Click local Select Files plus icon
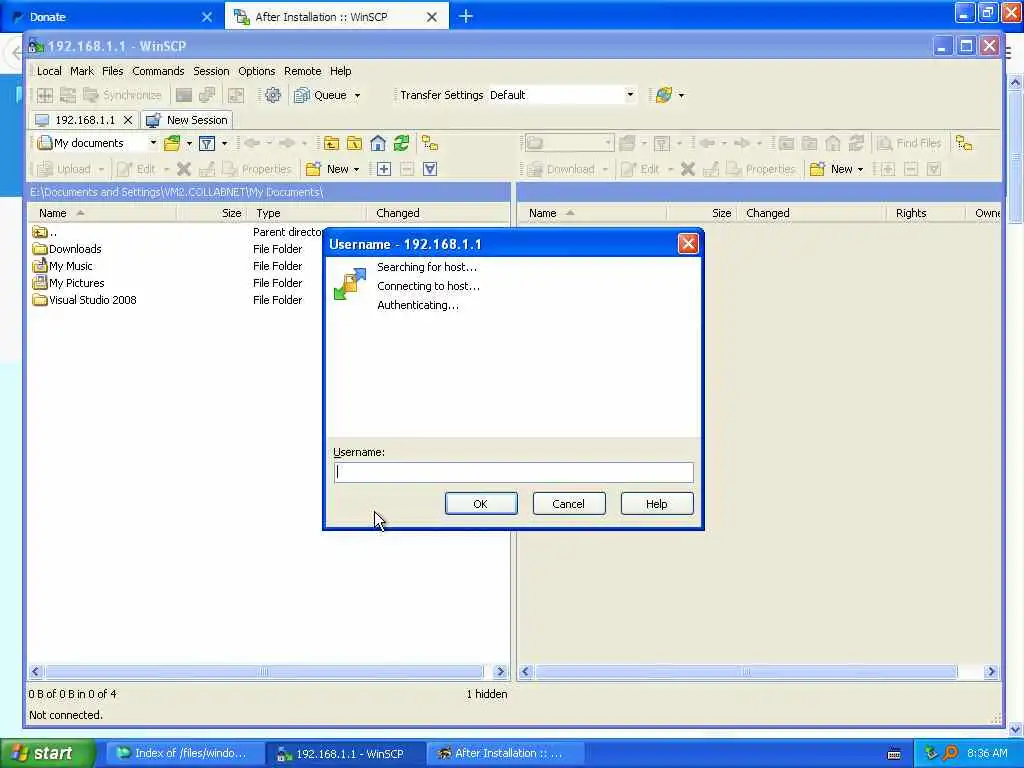 coord(383,169)
